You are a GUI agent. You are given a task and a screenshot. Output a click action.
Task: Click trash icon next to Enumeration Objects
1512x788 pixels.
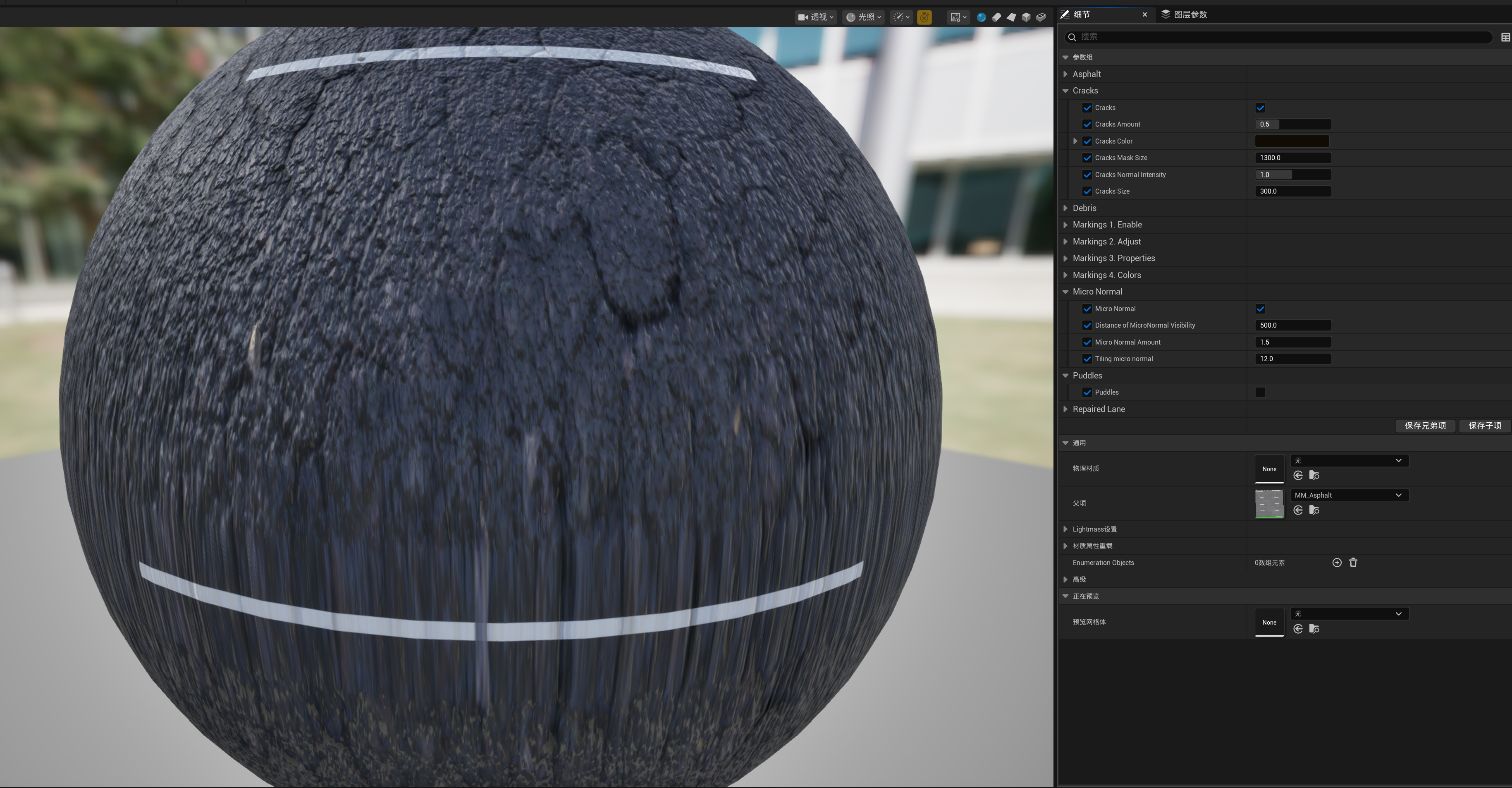coord(1353,563)
